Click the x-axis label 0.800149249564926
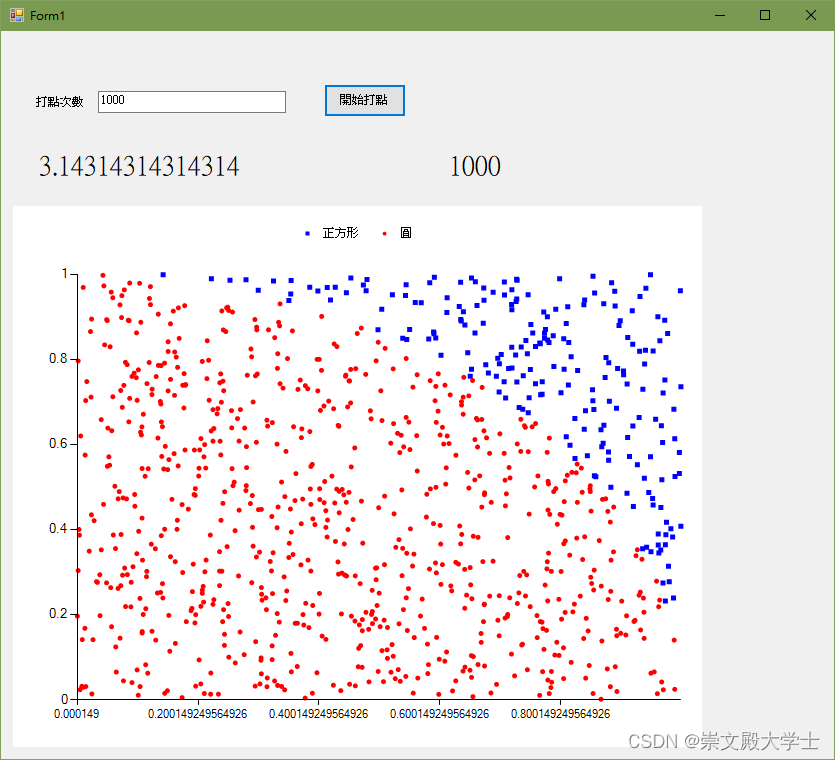Image resolution: width=835 pixels, height=760 pixels. [560, 714]
